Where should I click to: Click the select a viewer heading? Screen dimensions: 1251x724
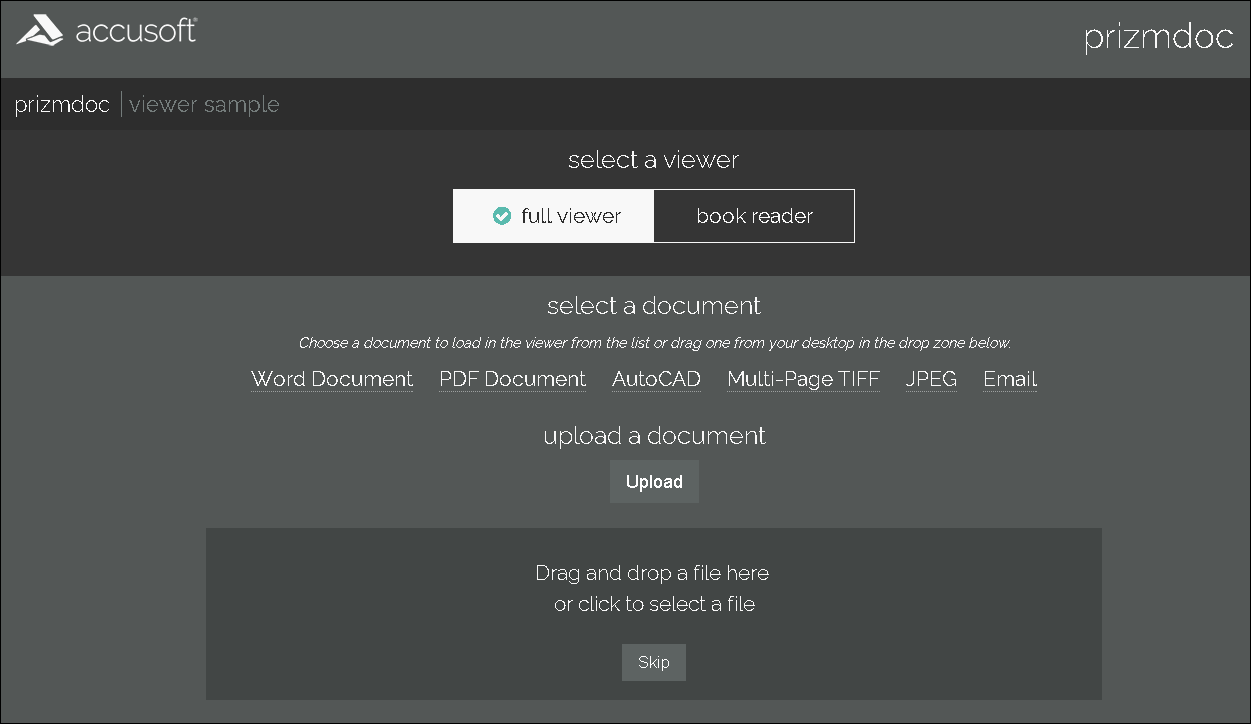653,159
